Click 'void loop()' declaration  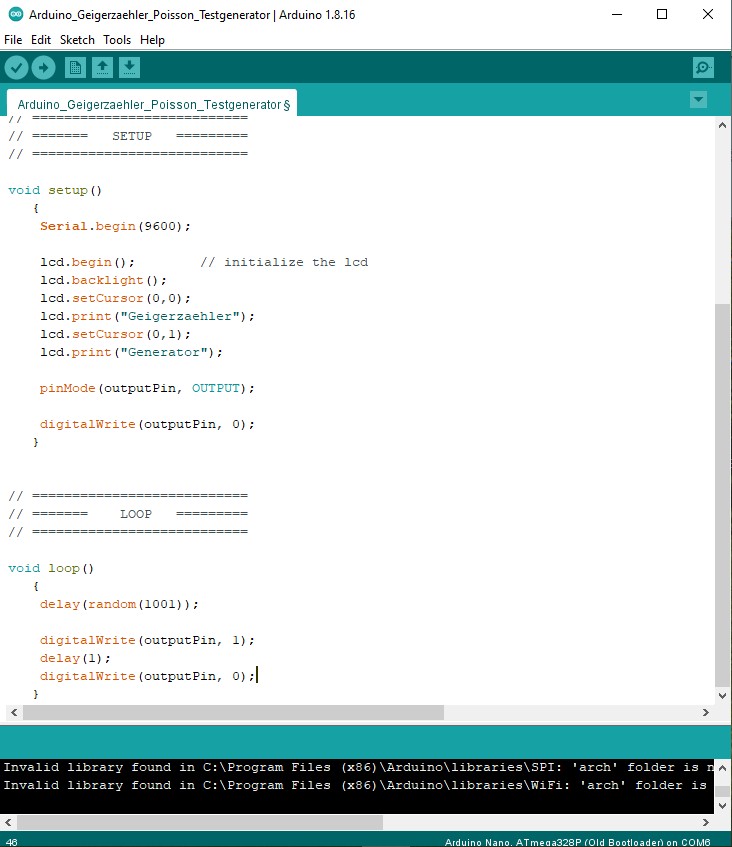[51, 568]
